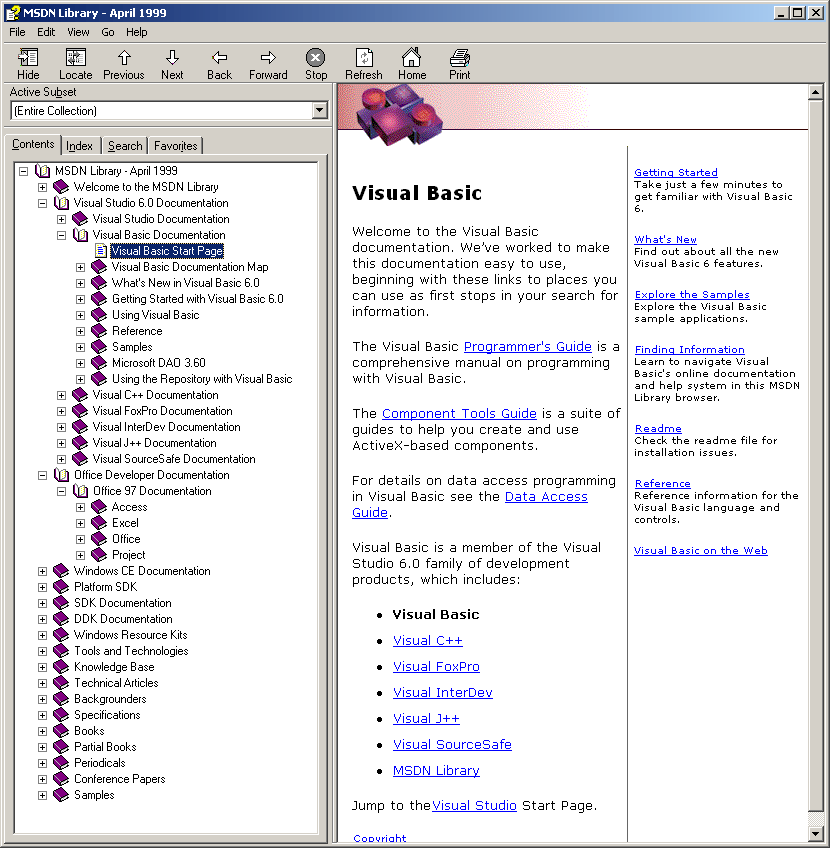The image size is (830, 848).
Task: Expand the Partial Books node
Action: pos(42,747)
